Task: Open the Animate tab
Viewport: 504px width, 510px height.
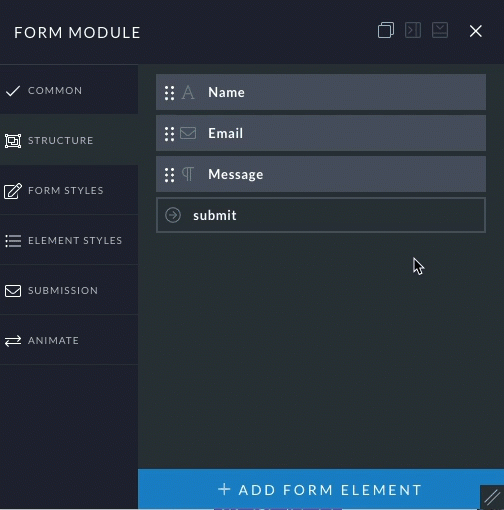Action: (69, 340)
